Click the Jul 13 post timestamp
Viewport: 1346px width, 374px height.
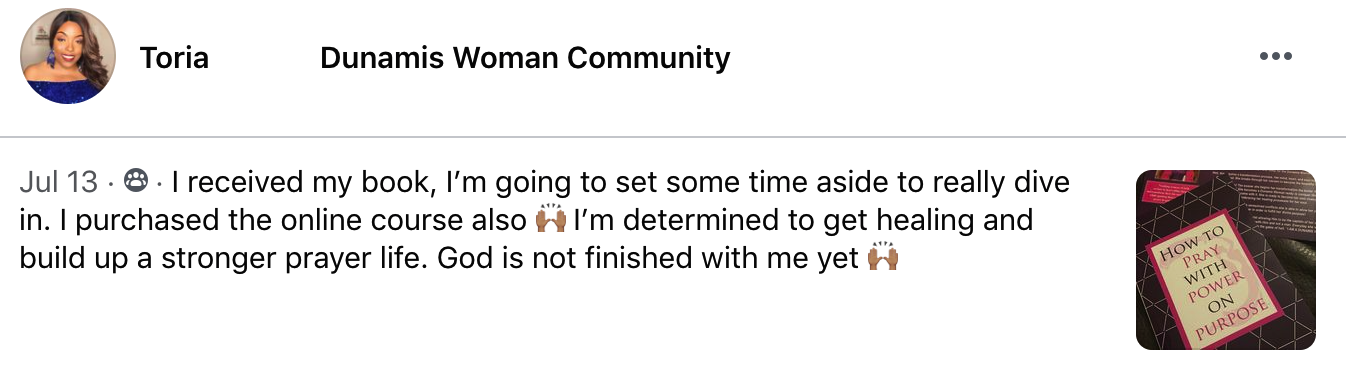59,182
